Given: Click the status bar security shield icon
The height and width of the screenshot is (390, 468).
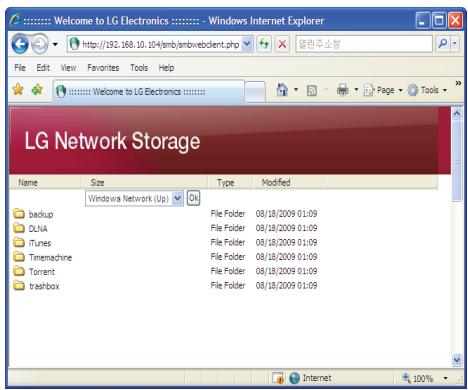Looking at the screenshot, I should coord(278,378).
